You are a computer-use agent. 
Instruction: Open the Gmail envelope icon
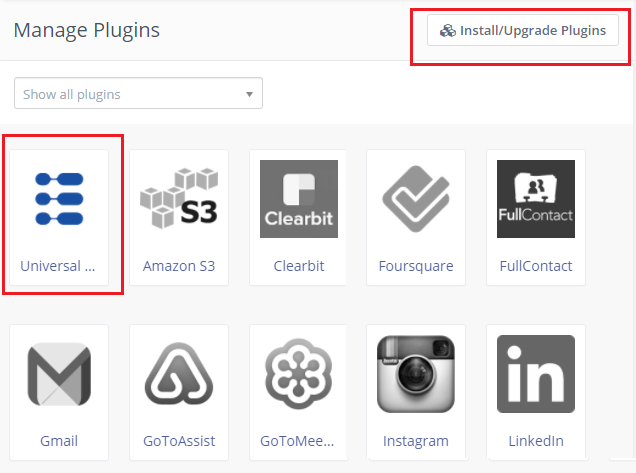pyautogui.click(x=59, y=374)
